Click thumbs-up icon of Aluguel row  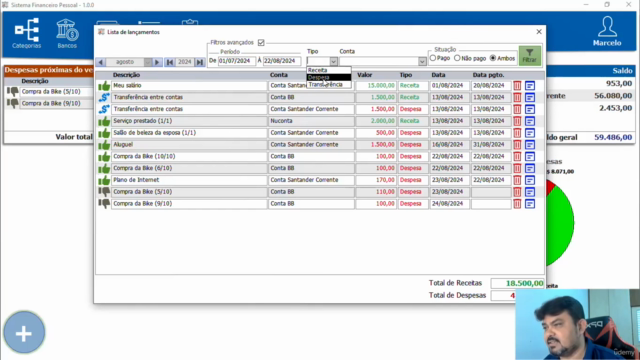point(104,144)
